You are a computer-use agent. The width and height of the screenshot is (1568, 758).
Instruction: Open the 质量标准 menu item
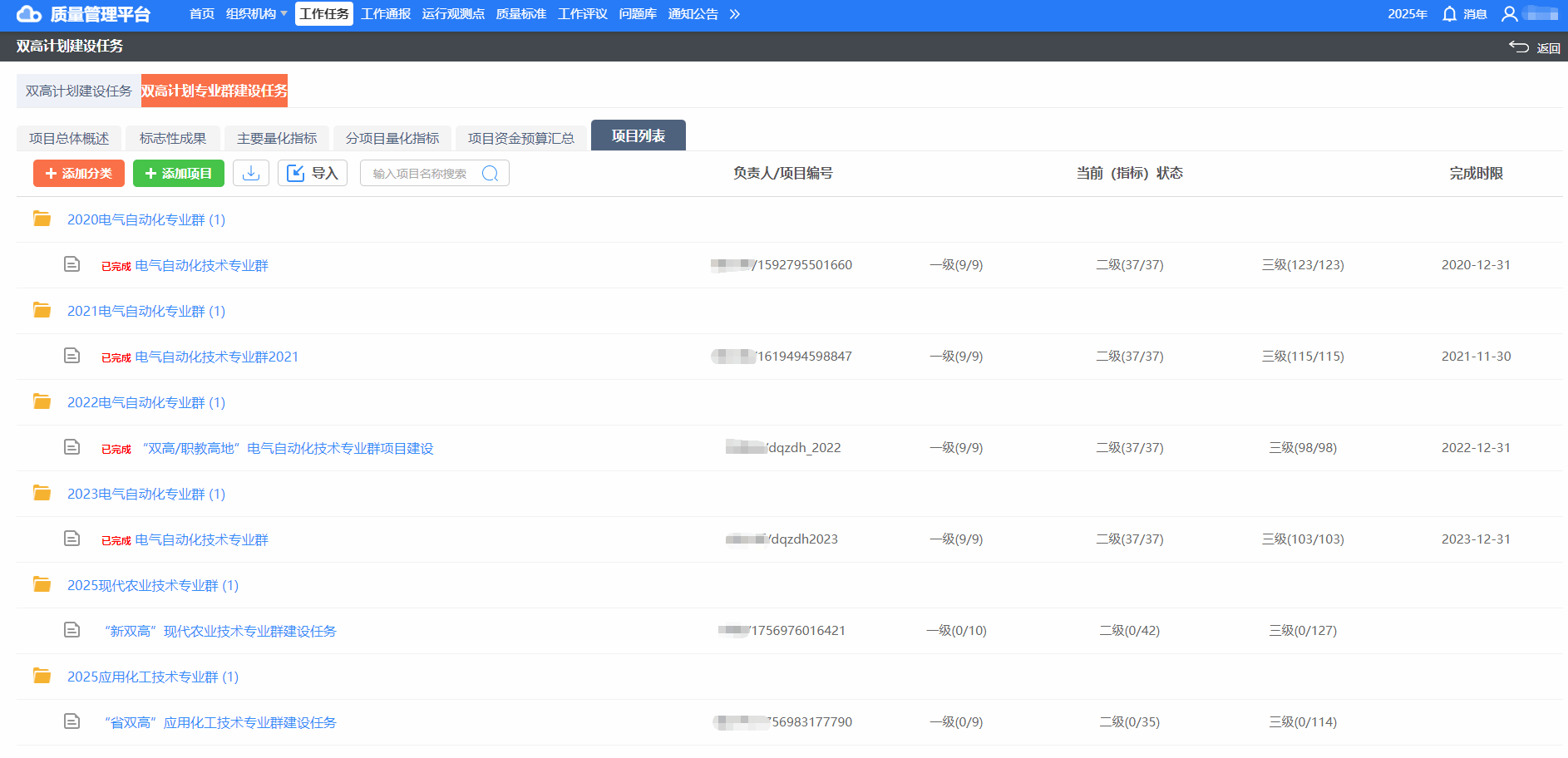pyautogui.click(x=520, y=14)
